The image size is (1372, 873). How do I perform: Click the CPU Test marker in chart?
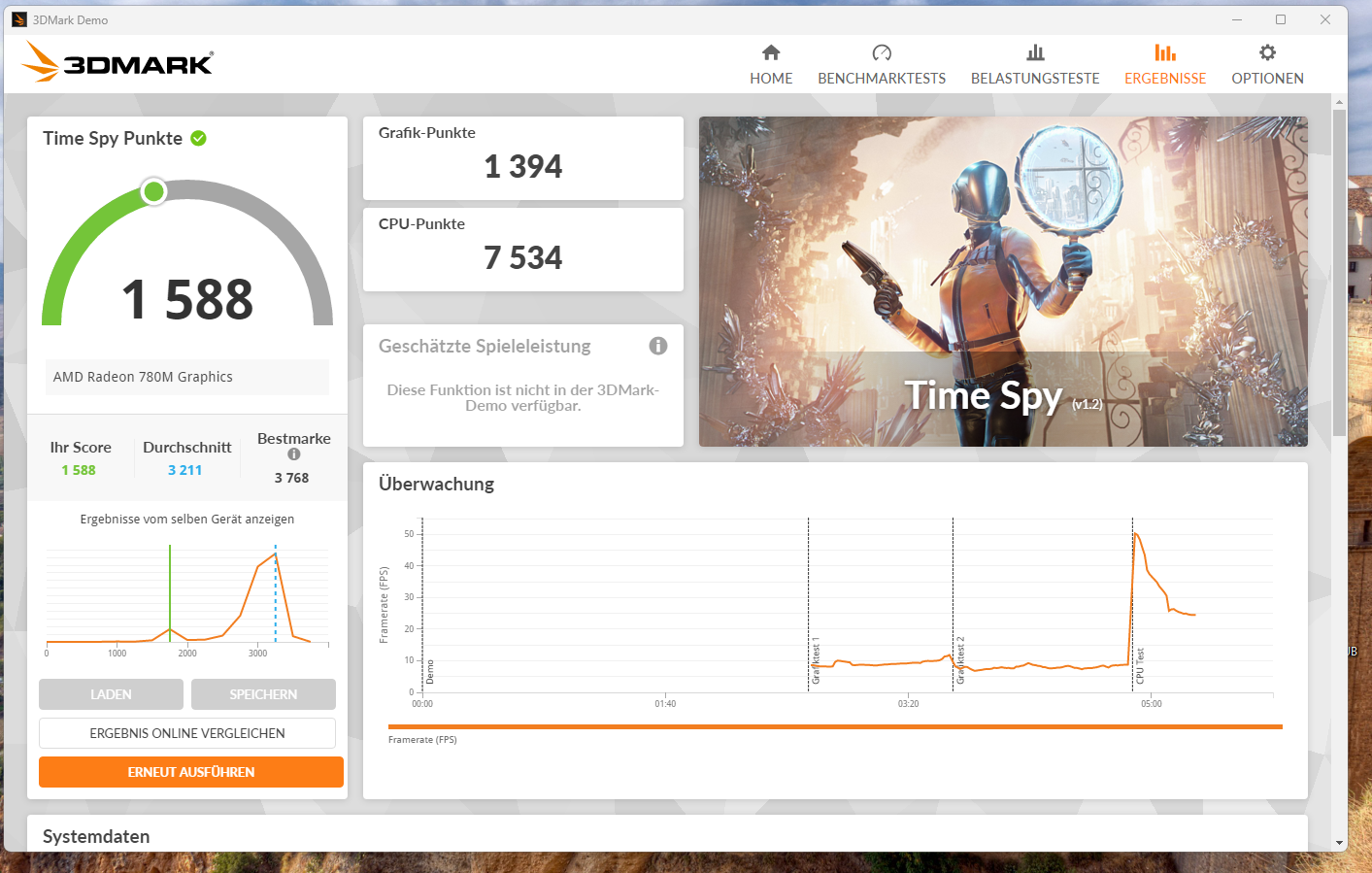coord(1140,666)
